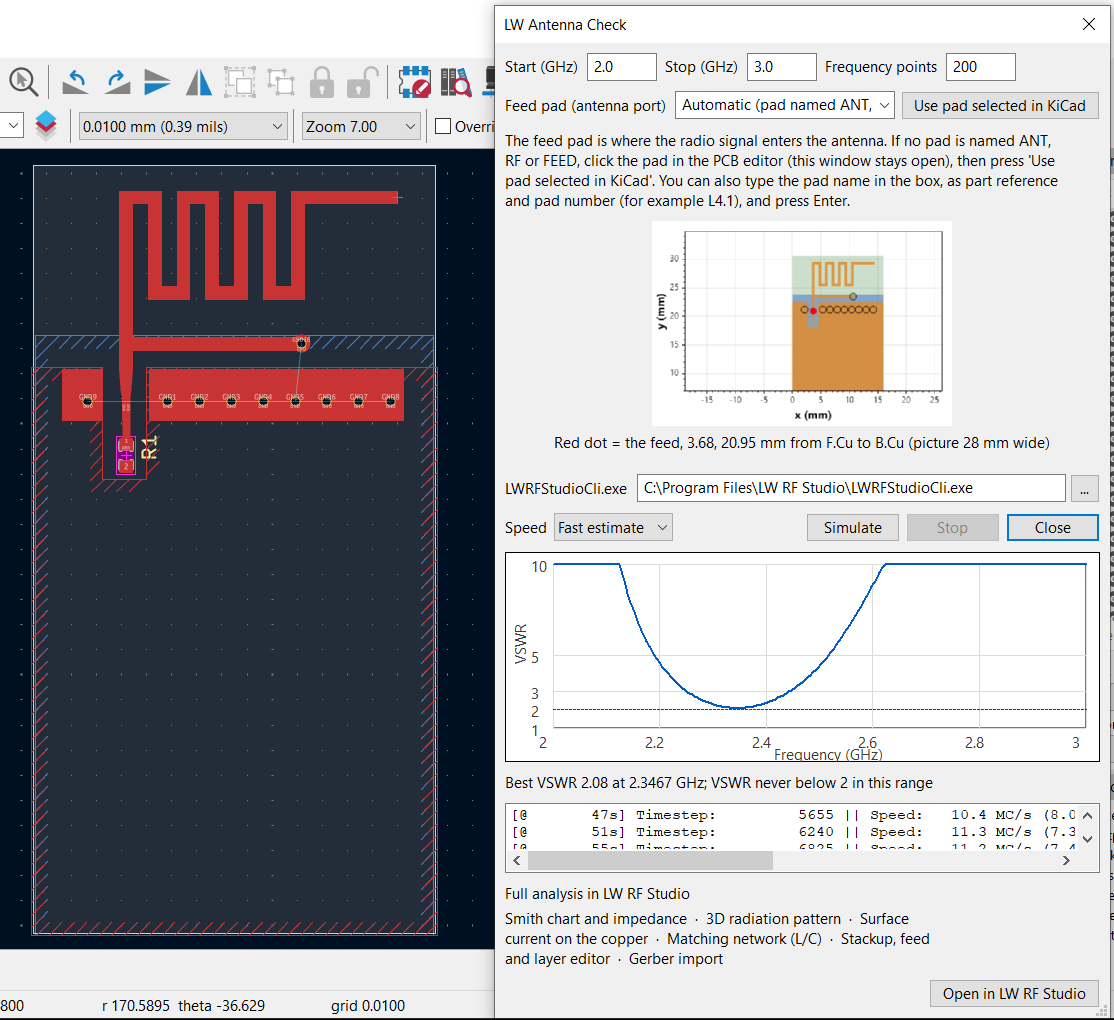The width and height of the screenshot is (1114, 1020).
Task: Click the Lock items padlock icon
Action: (x=322, y=82)
